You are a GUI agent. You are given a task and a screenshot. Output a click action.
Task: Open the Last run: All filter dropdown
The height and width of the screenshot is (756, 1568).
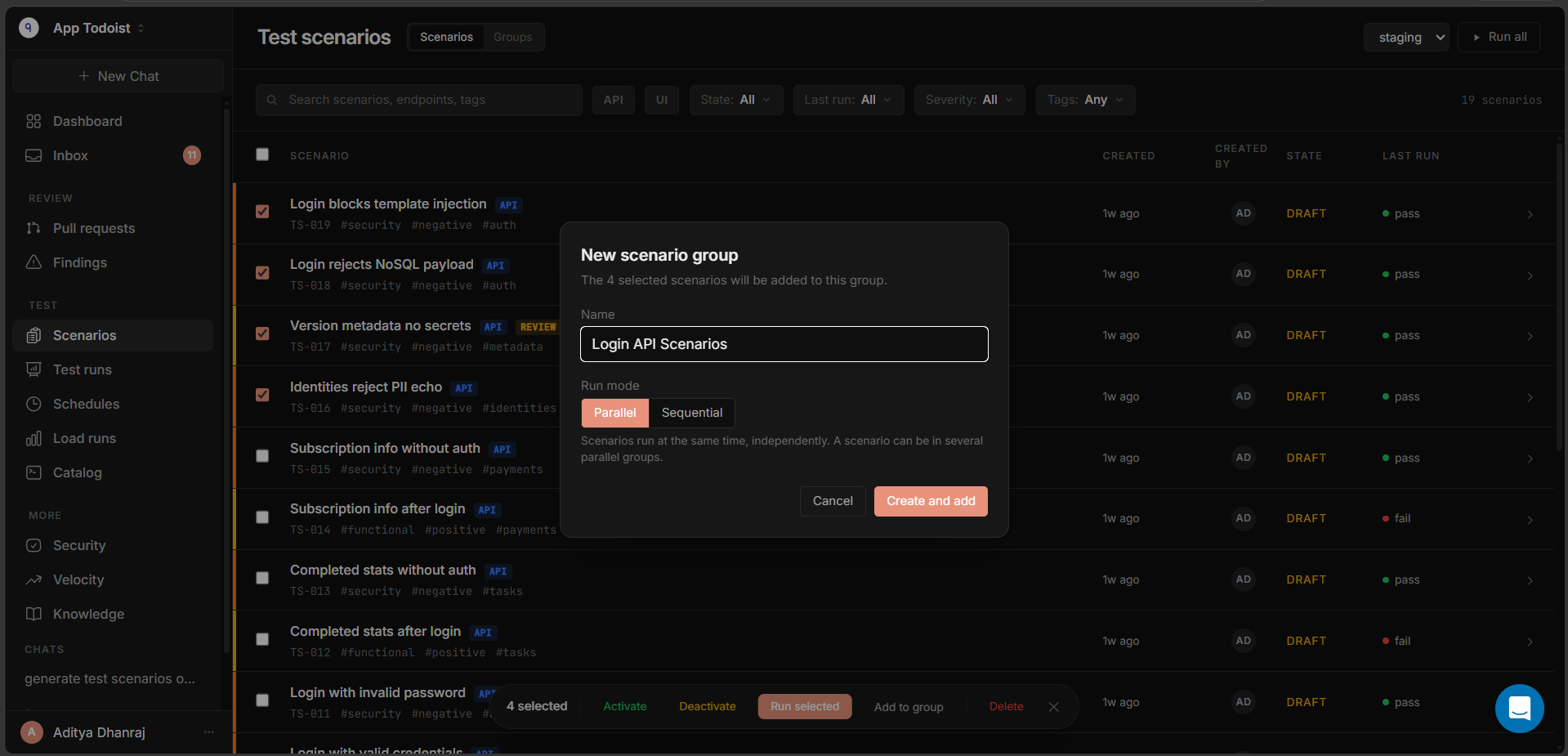coord(848,100)
